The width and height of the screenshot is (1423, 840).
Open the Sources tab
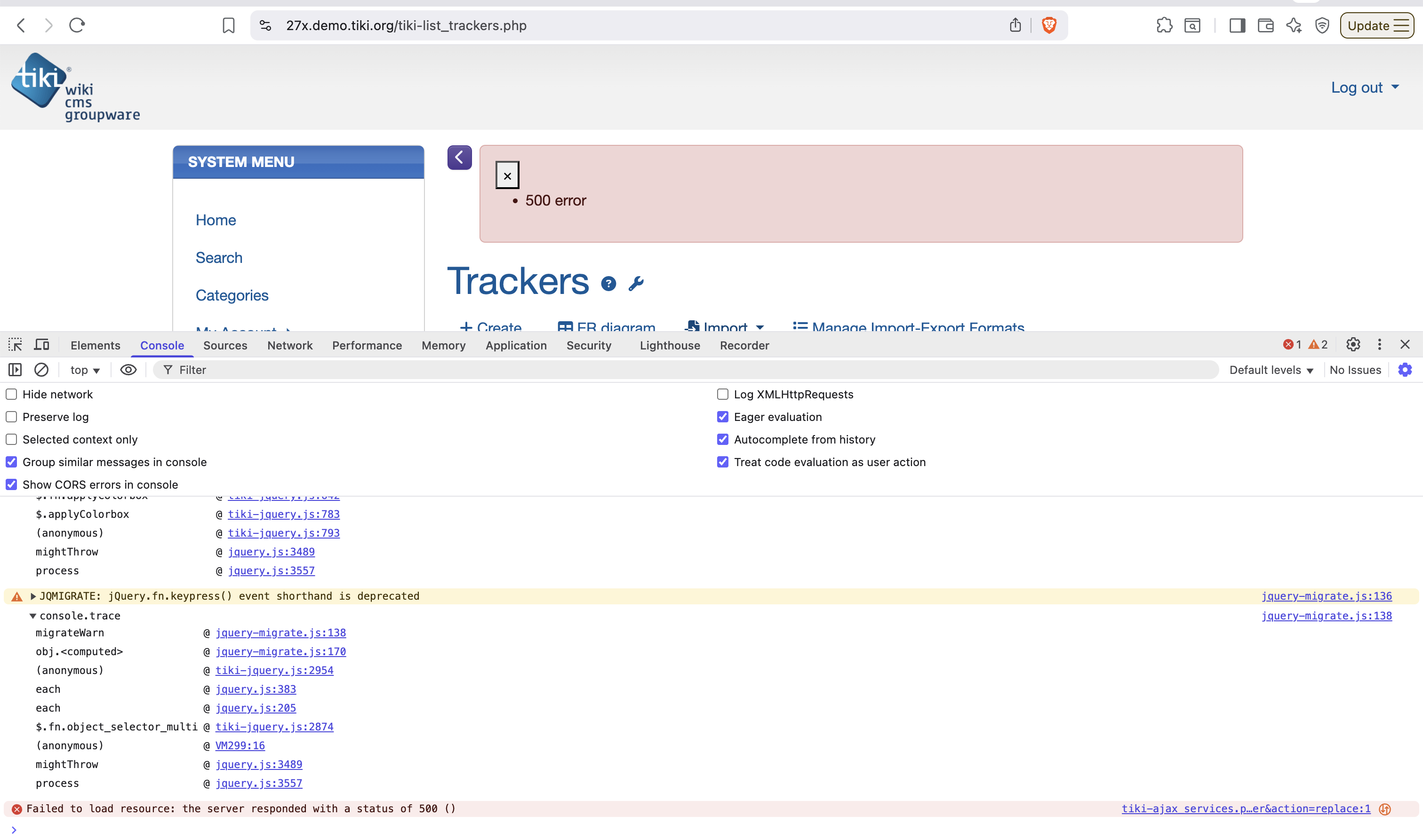225,345
